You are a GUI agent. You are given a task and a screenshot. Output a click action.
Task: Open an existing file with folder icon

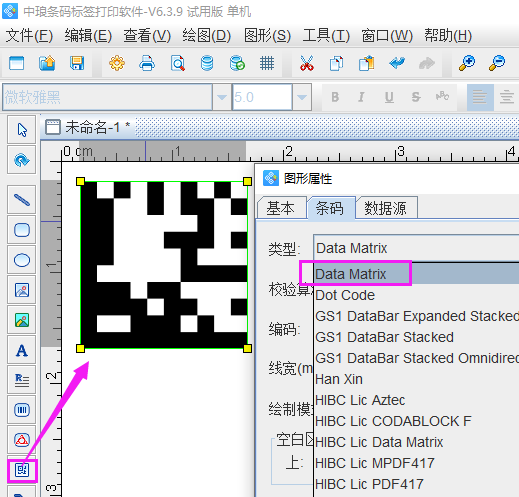click(47, 63)
